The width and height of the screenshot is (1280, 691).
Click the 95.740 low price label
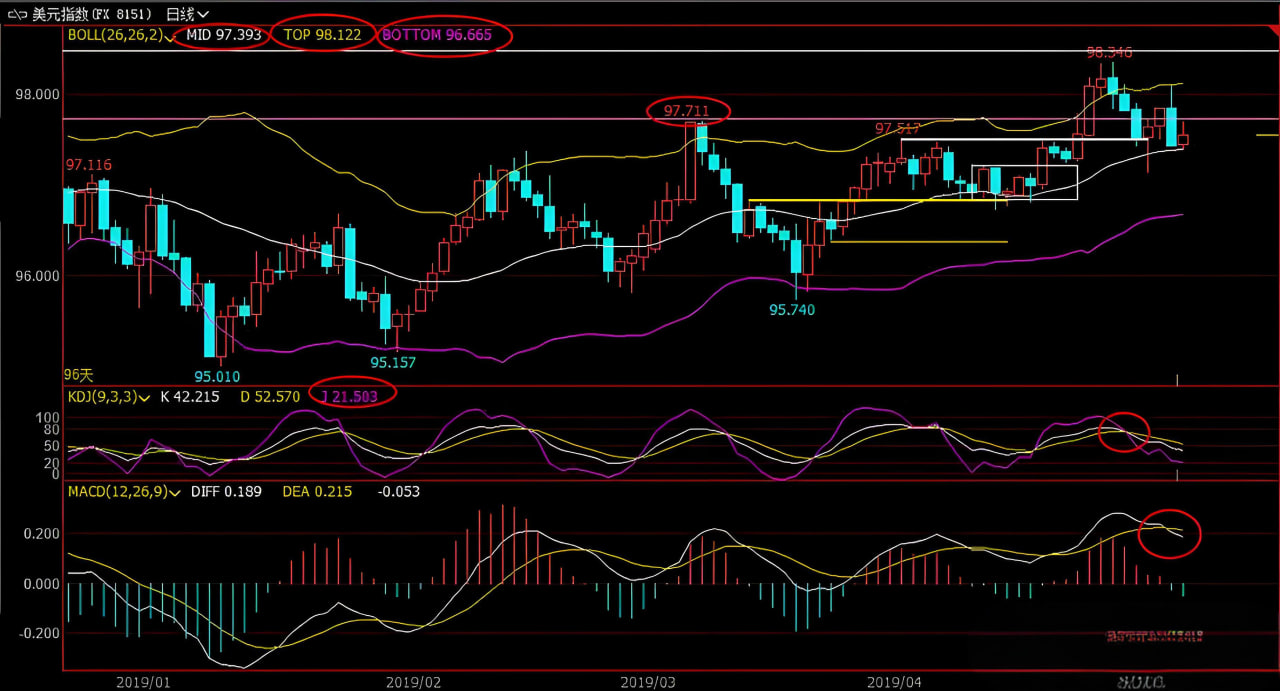coord(791,310)
